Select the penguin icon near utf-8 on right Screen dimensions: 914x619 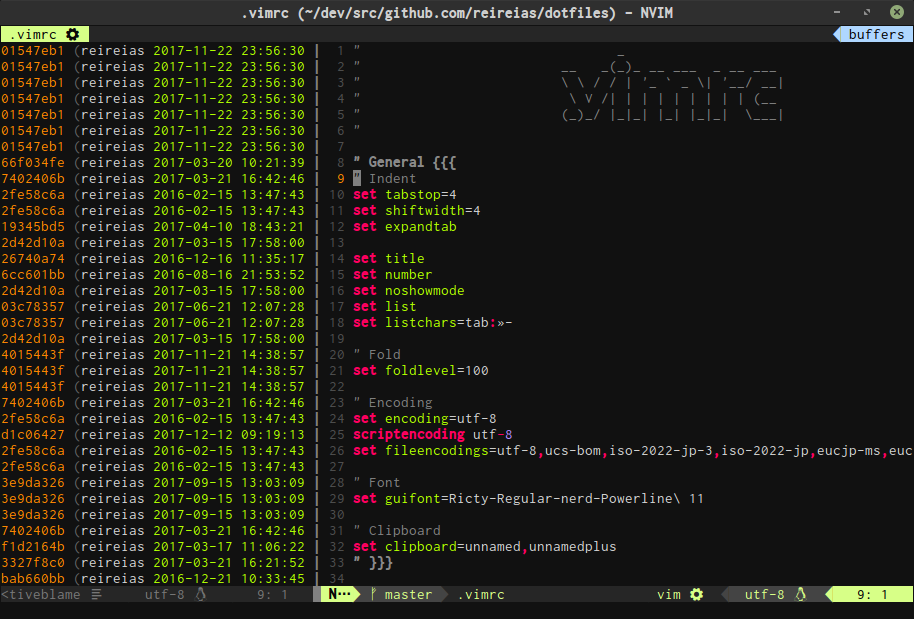pos(801,593)
